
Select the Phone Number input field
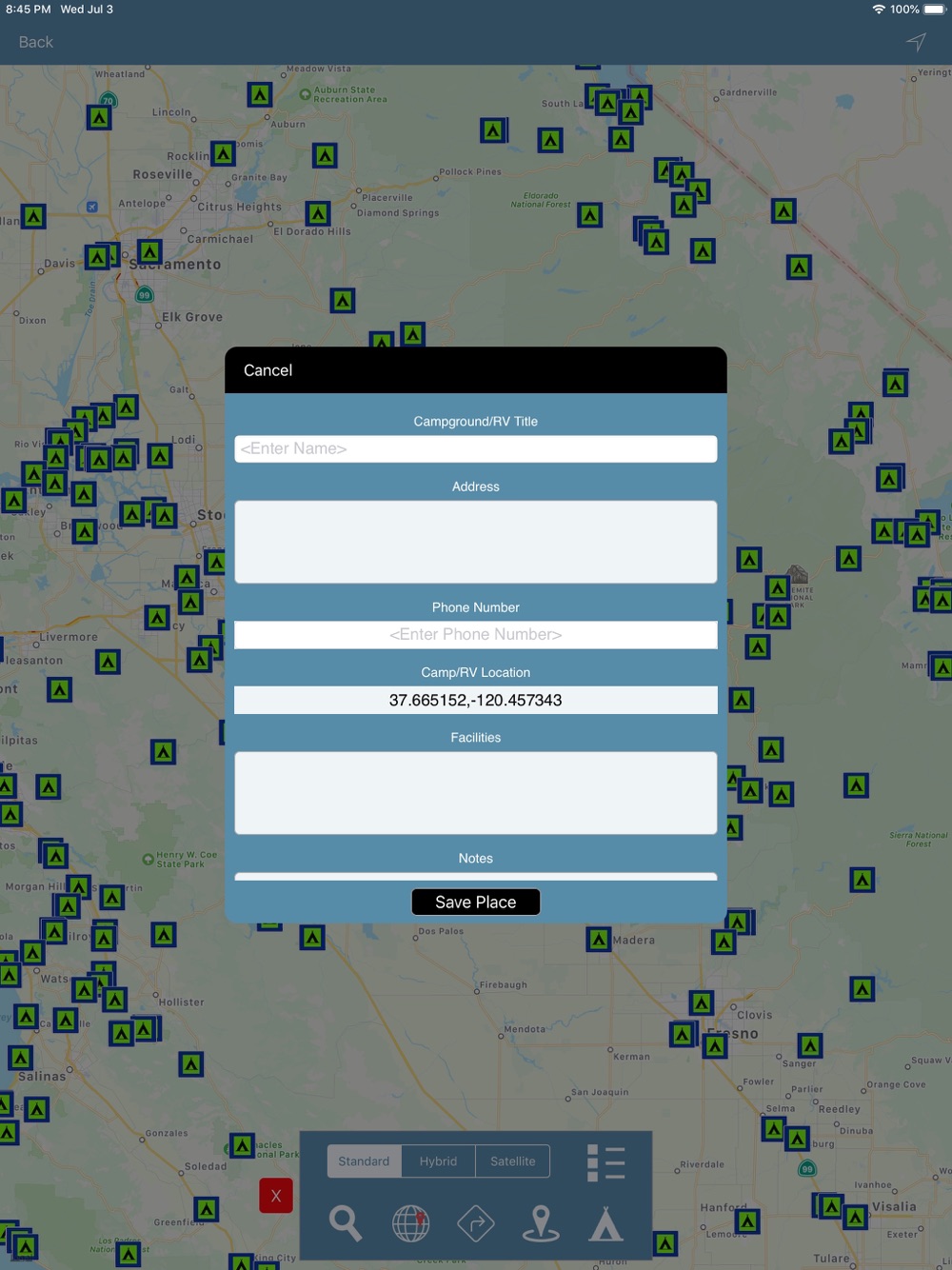pos(476,634)
